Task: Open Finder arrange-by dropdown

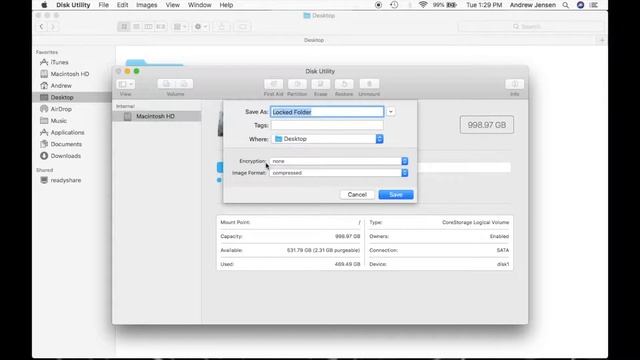Action: (x=180, y=27)
